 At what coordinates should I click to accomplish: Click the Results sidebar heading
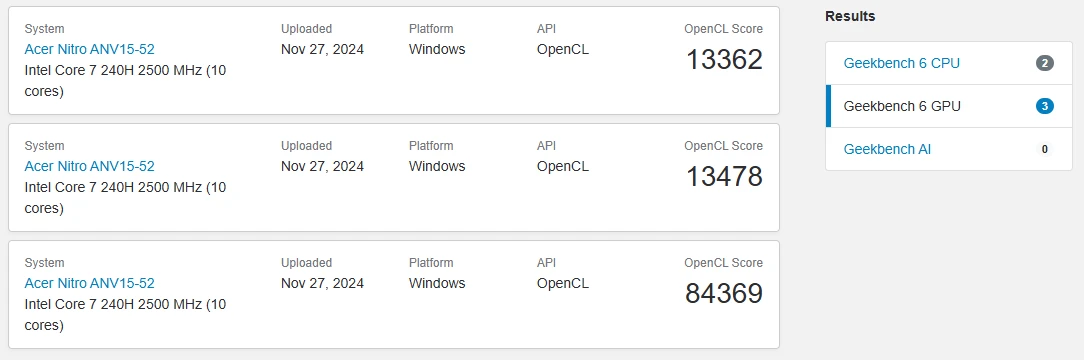pyautogui.click(x=850, y=16)
